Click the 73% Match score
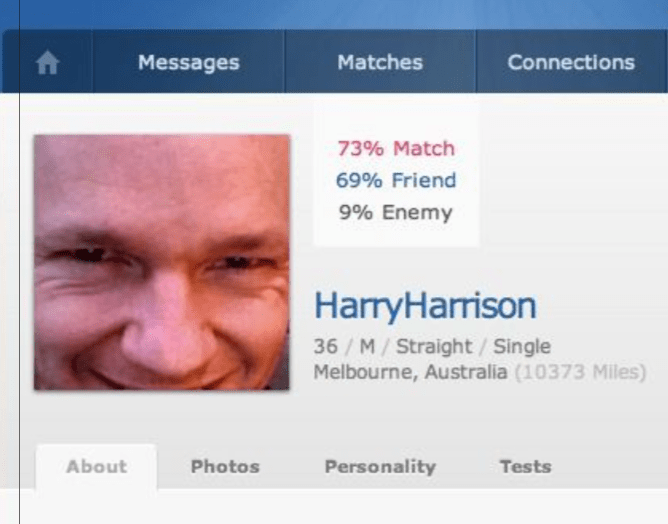Image resolution: width=668 pixels, height=524 pixels. [x=396, y=149]
